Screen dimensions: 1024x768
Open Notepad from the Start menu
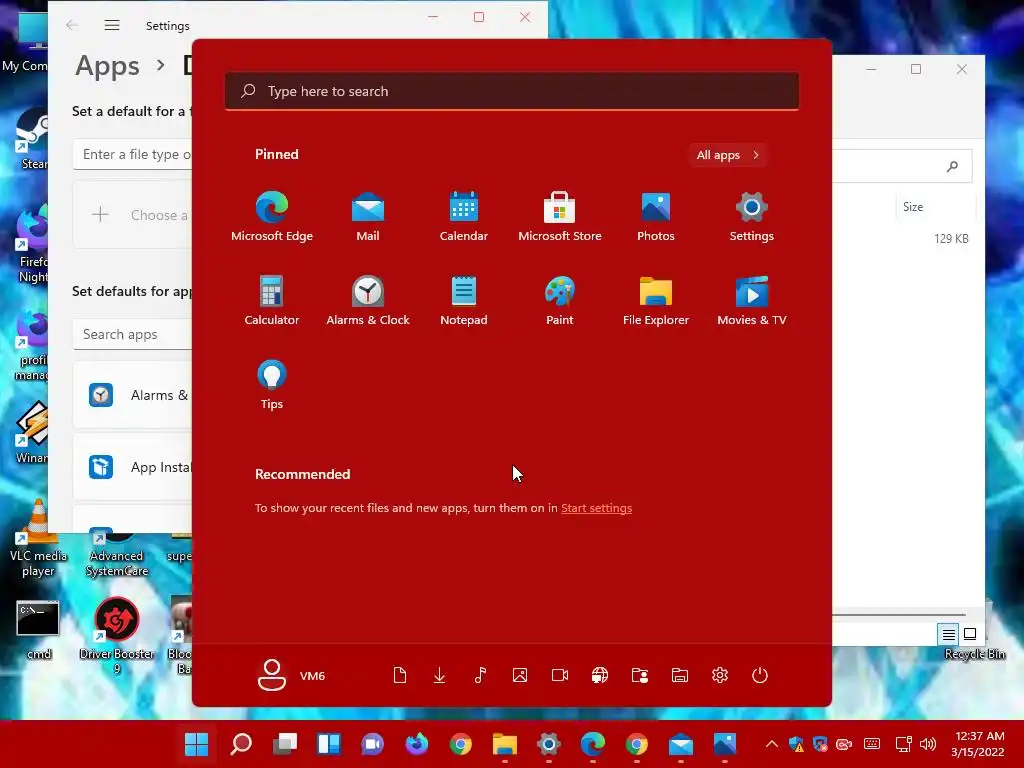click(x=464, y=300)
